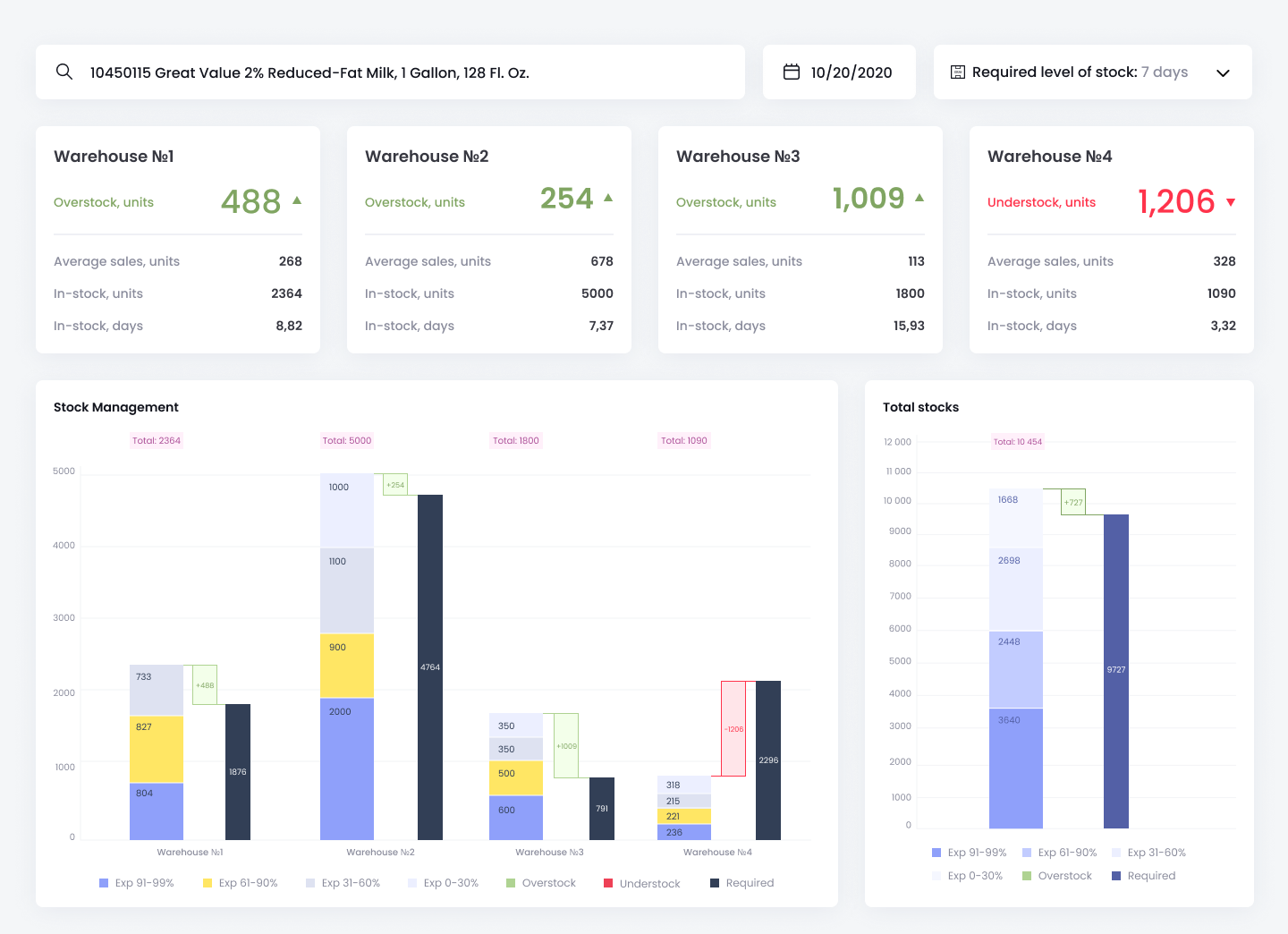The height and width of the screenshot is (934, 1288).
Task: Click the Total: 10 454 chart label
Action: point(1018,441)
